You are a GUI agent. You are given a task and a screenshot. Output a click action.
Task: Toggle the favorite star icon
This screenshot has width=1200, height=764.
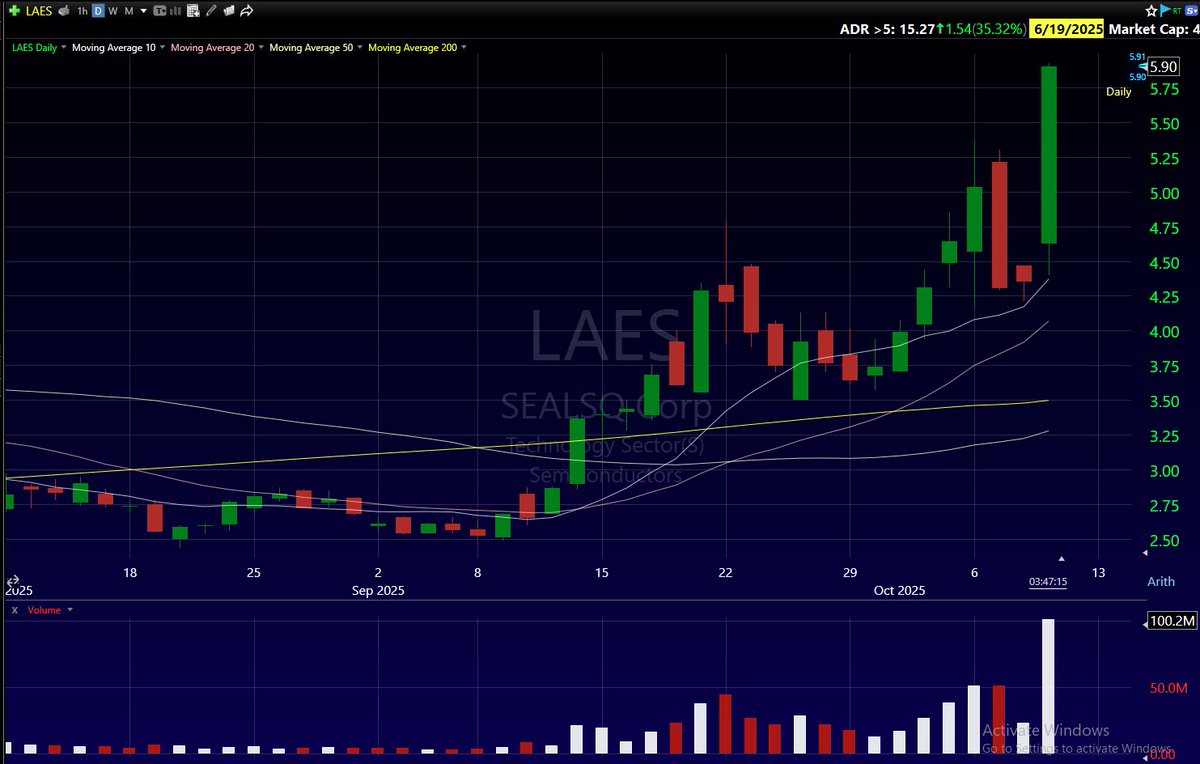(1151, 11)
